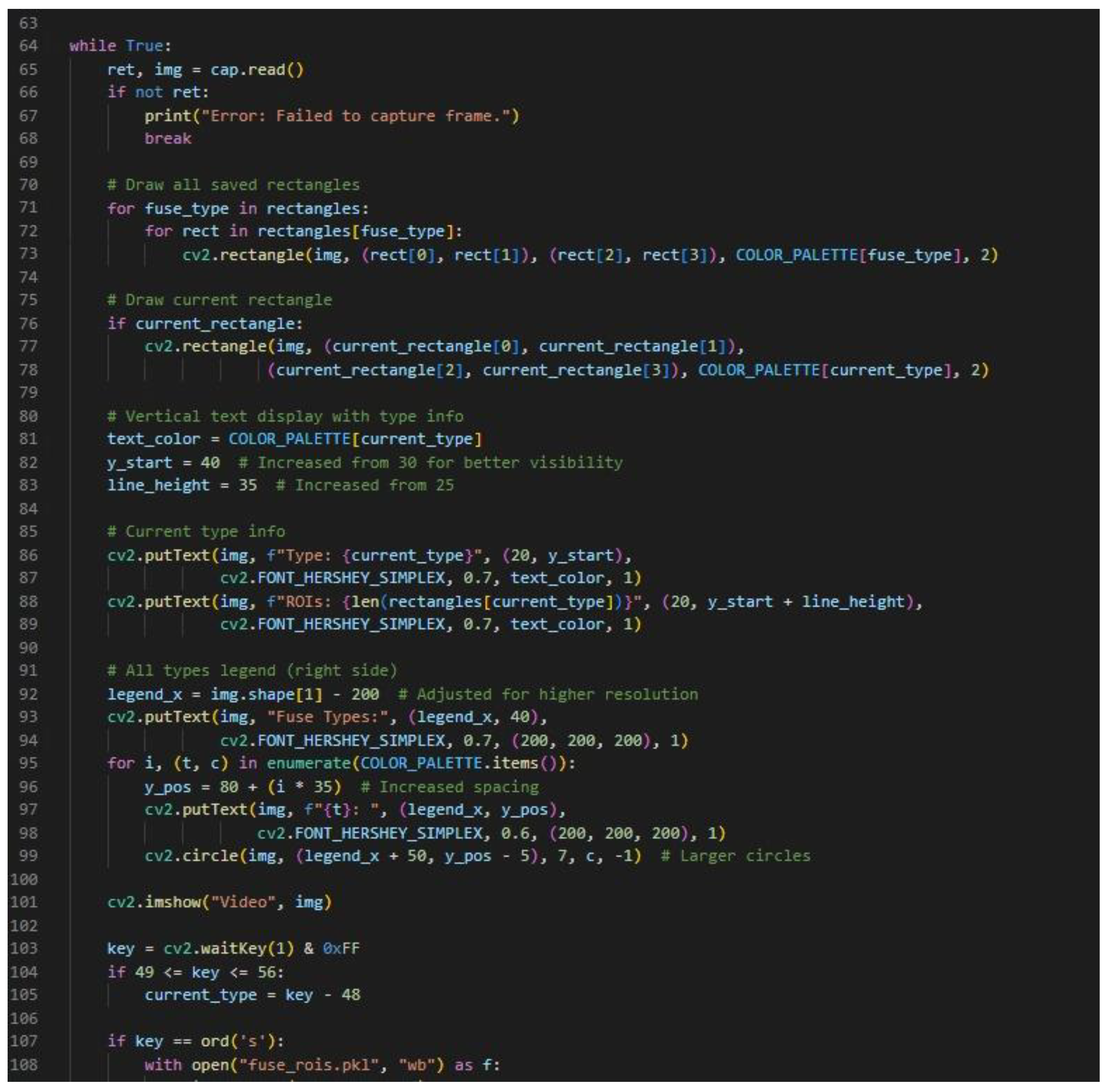The height and width of the screenshot is (1092, 1109).
Task: Click 'legend_x = img.shape[1] - 200' line
Action: [x=243, y=694]
